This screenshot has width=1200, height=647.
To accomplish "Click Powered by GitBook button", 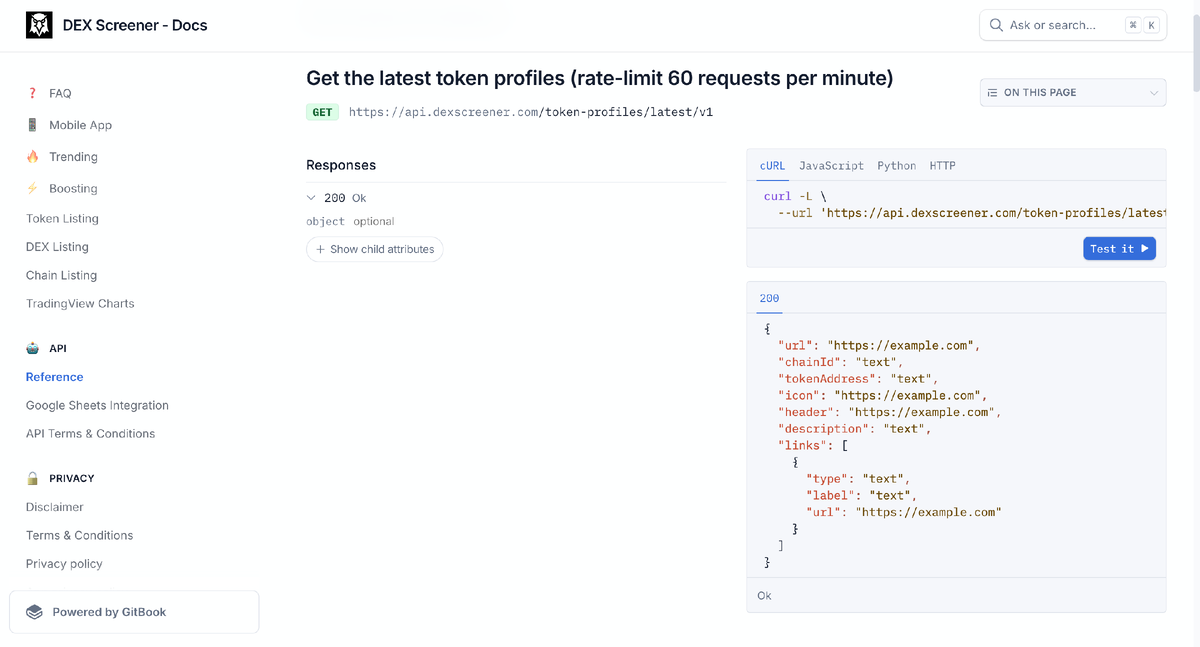I will (x=134, y=612).
